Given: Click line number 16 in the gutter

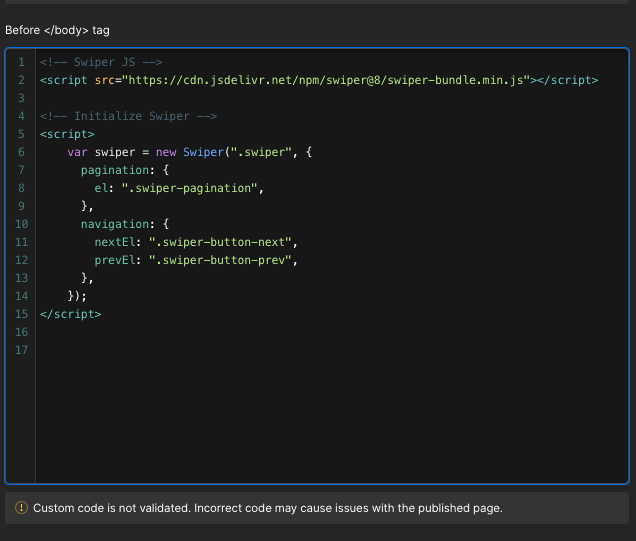Looking at the screenshot, I should (21, 332).
